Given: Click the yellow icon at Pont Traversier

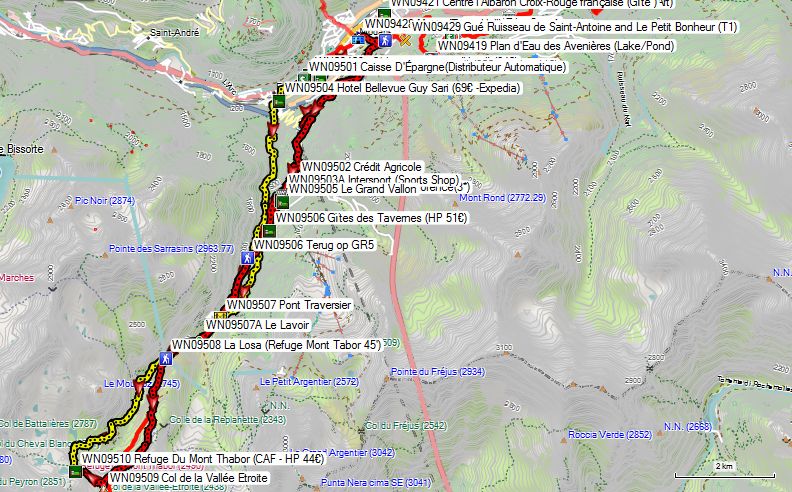Looking at the screenshot, I should click(x=220, y=317).
